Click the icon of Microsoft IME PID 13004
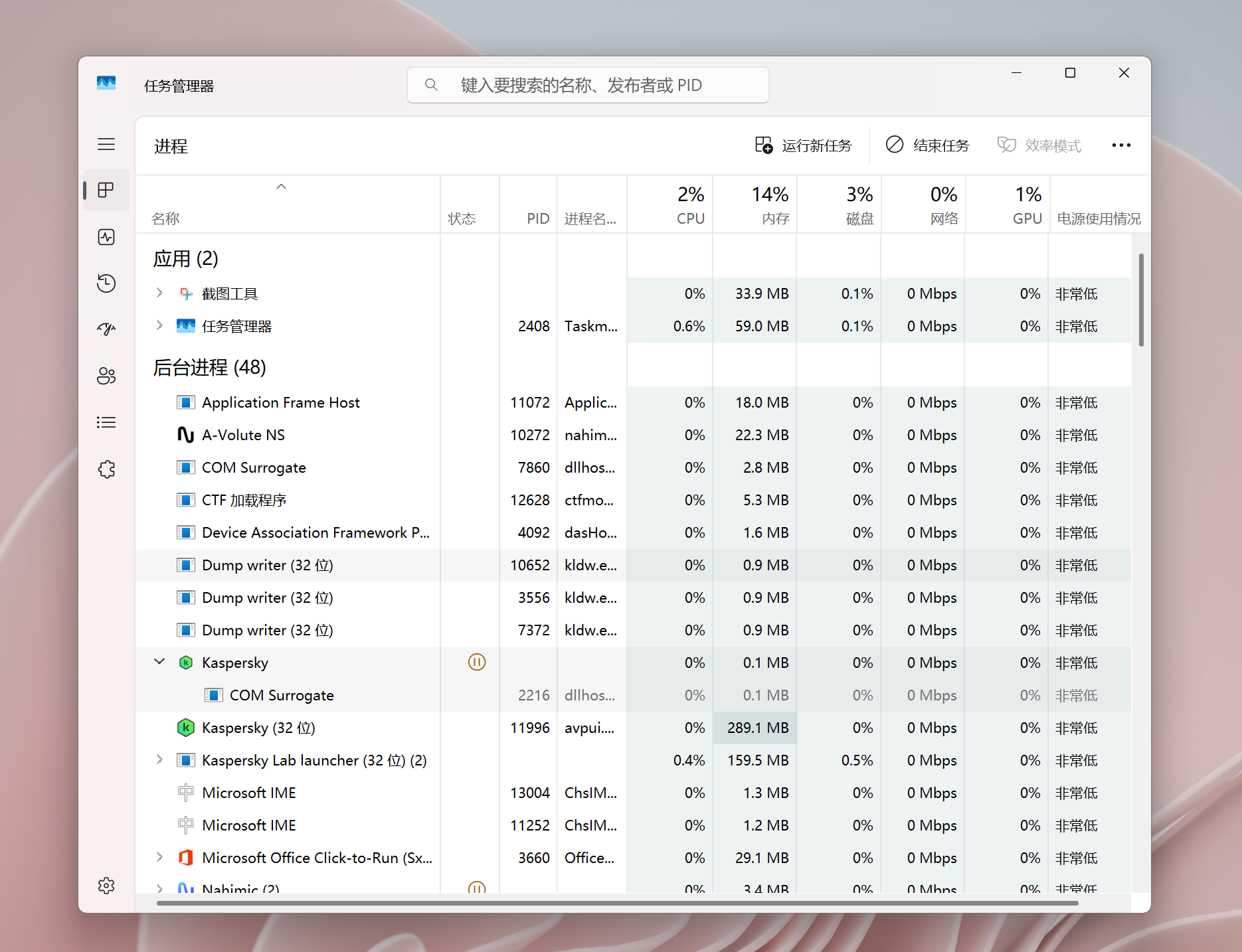The image size is (1242, 952). [186, 793]
